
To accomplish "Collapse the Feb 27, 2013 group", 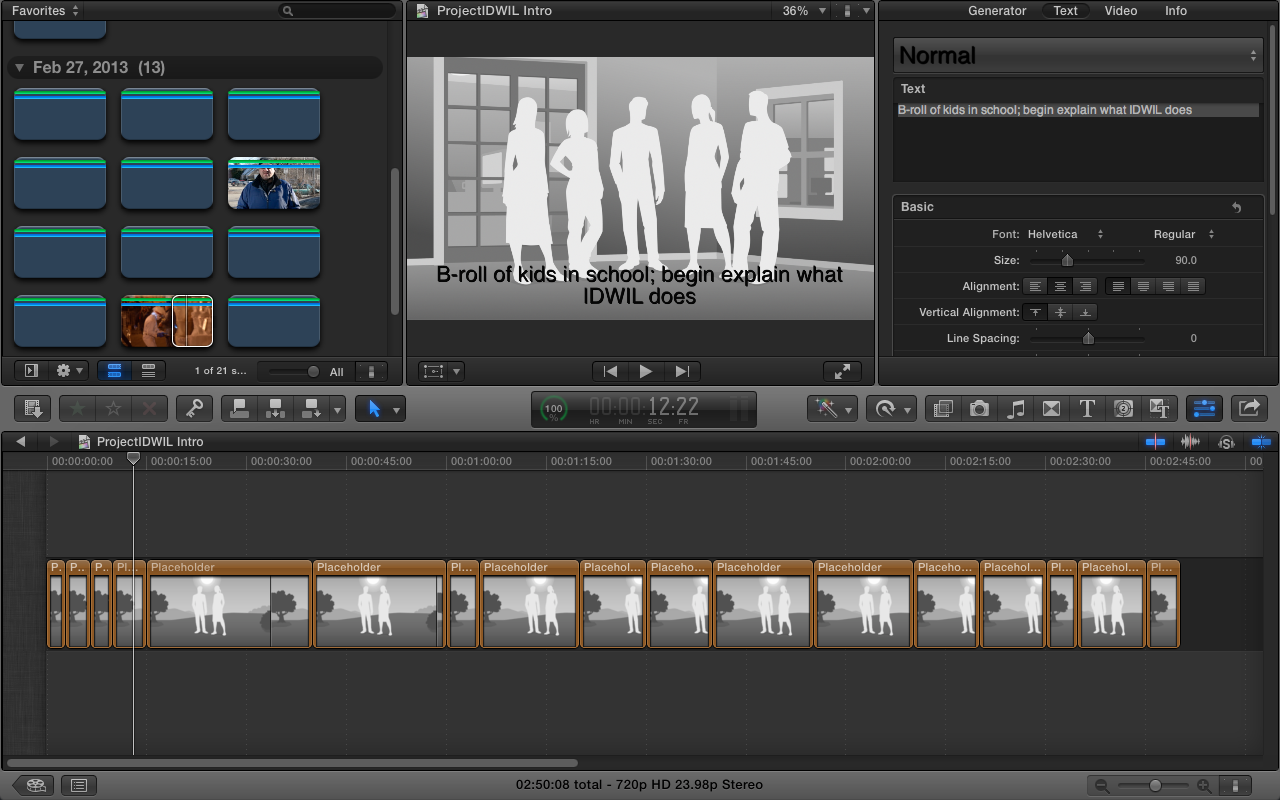I will coord(19,68).
